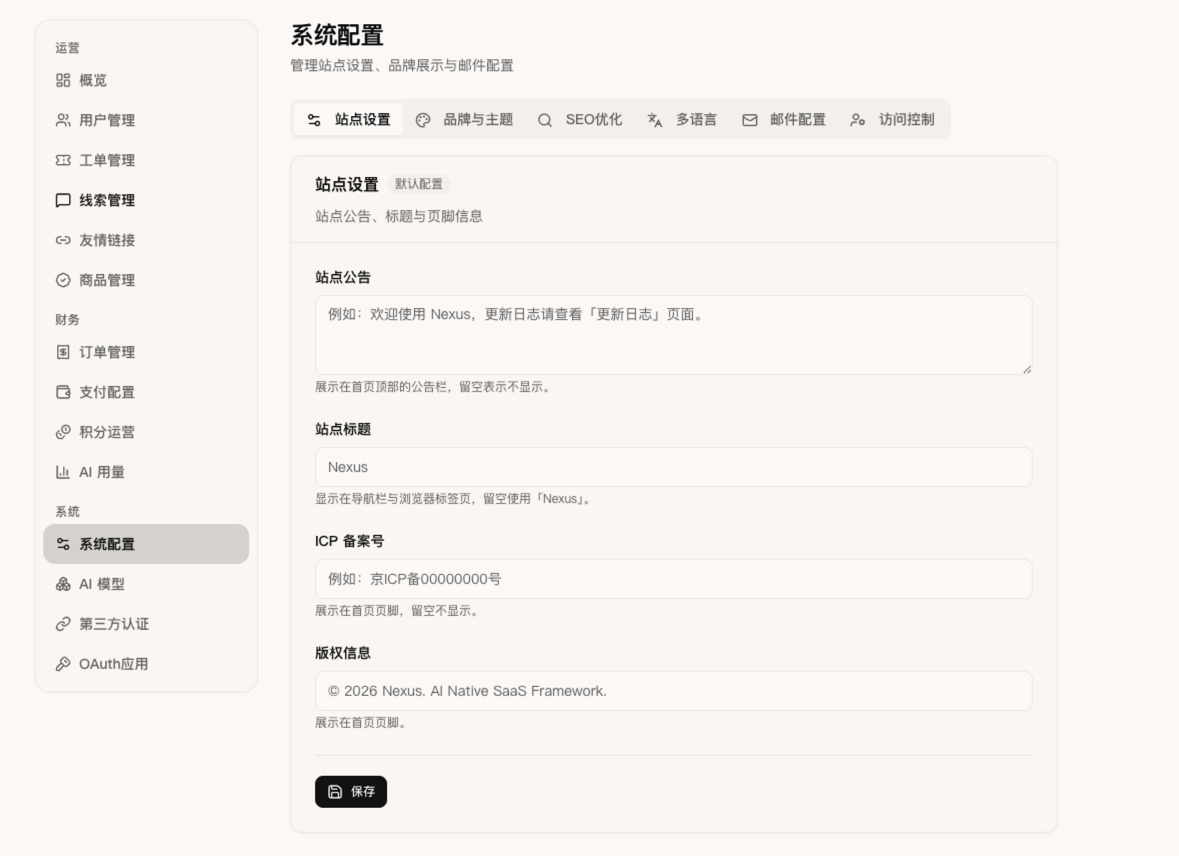The image size is (1179, 856).
Task: Click the 站点公告 textarea resize handle
Action: click(1026, 369)
